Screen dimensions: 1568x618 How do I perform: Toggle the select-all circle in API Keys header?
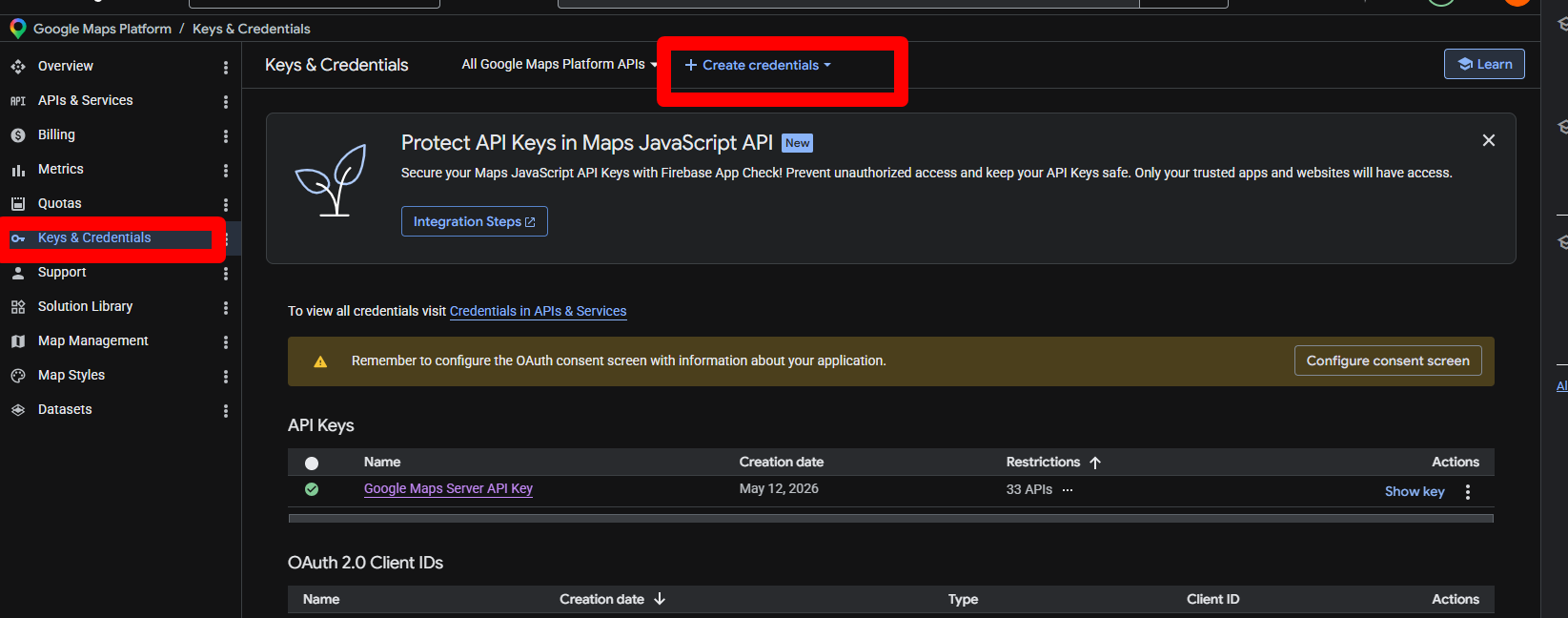(312, 463)
